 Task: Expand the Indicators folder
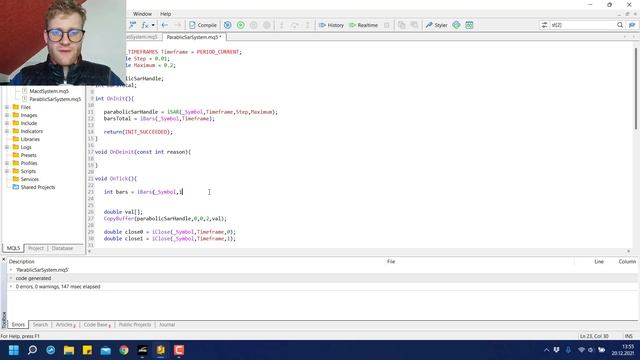7,131
